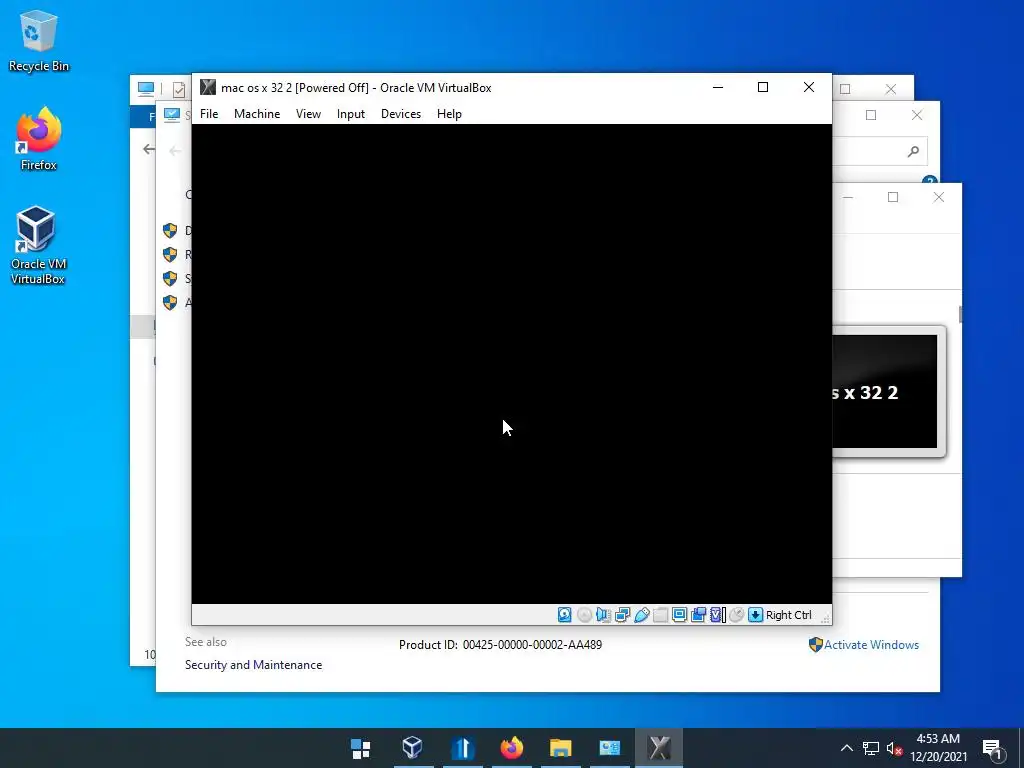Click the VM preview thumbnail in VirtualBox Manager

pyautogui.click(x=885, y=391)
